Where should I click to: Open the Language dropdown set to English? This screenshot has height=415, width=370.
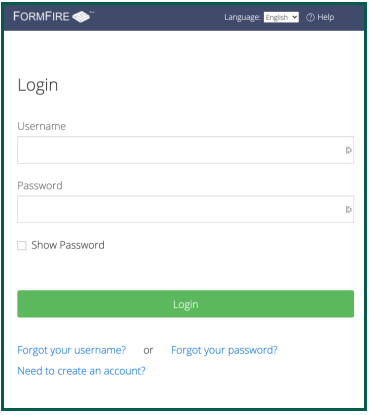pyautogui.click(x=281, y=17)
